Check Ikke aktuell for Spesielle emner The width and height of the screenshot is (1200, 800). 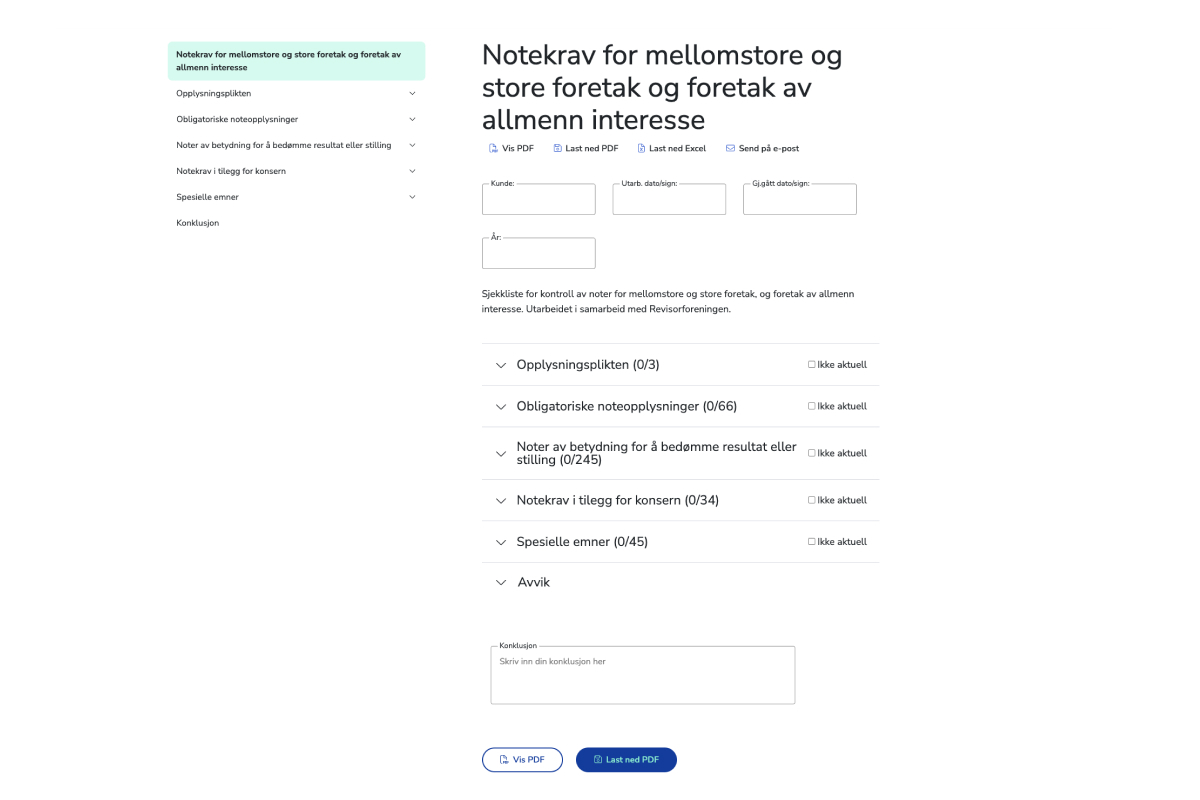812,541
